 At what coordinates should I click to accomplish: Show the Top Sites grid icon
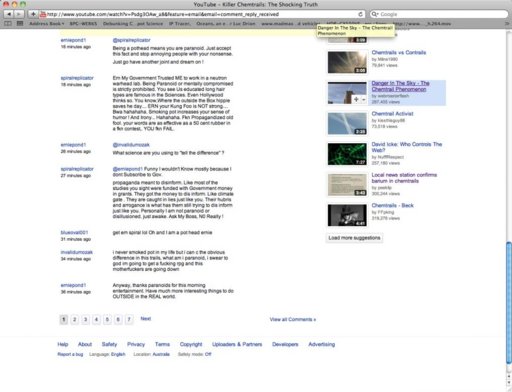point(20,24)
